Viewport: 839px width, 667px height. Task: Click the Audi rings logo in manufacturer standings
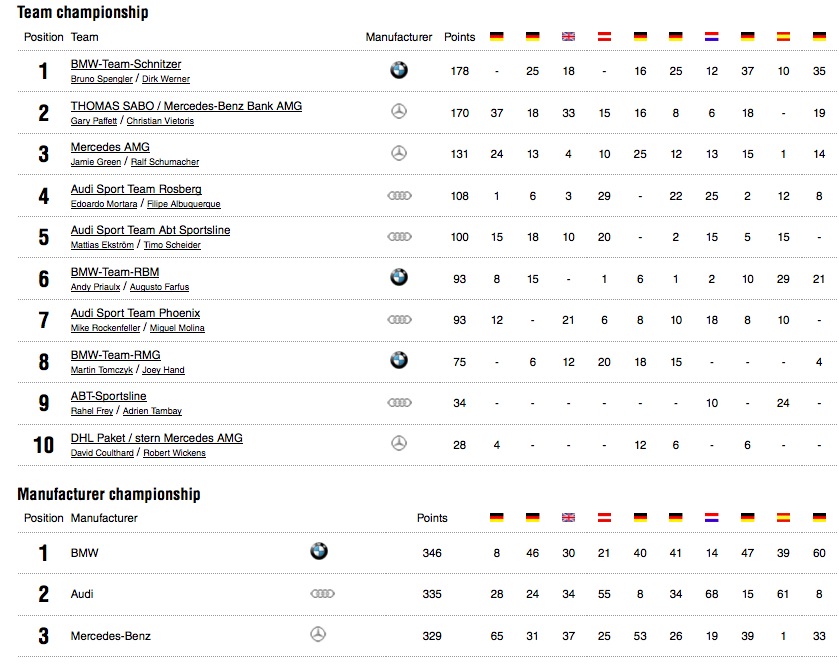322,593
